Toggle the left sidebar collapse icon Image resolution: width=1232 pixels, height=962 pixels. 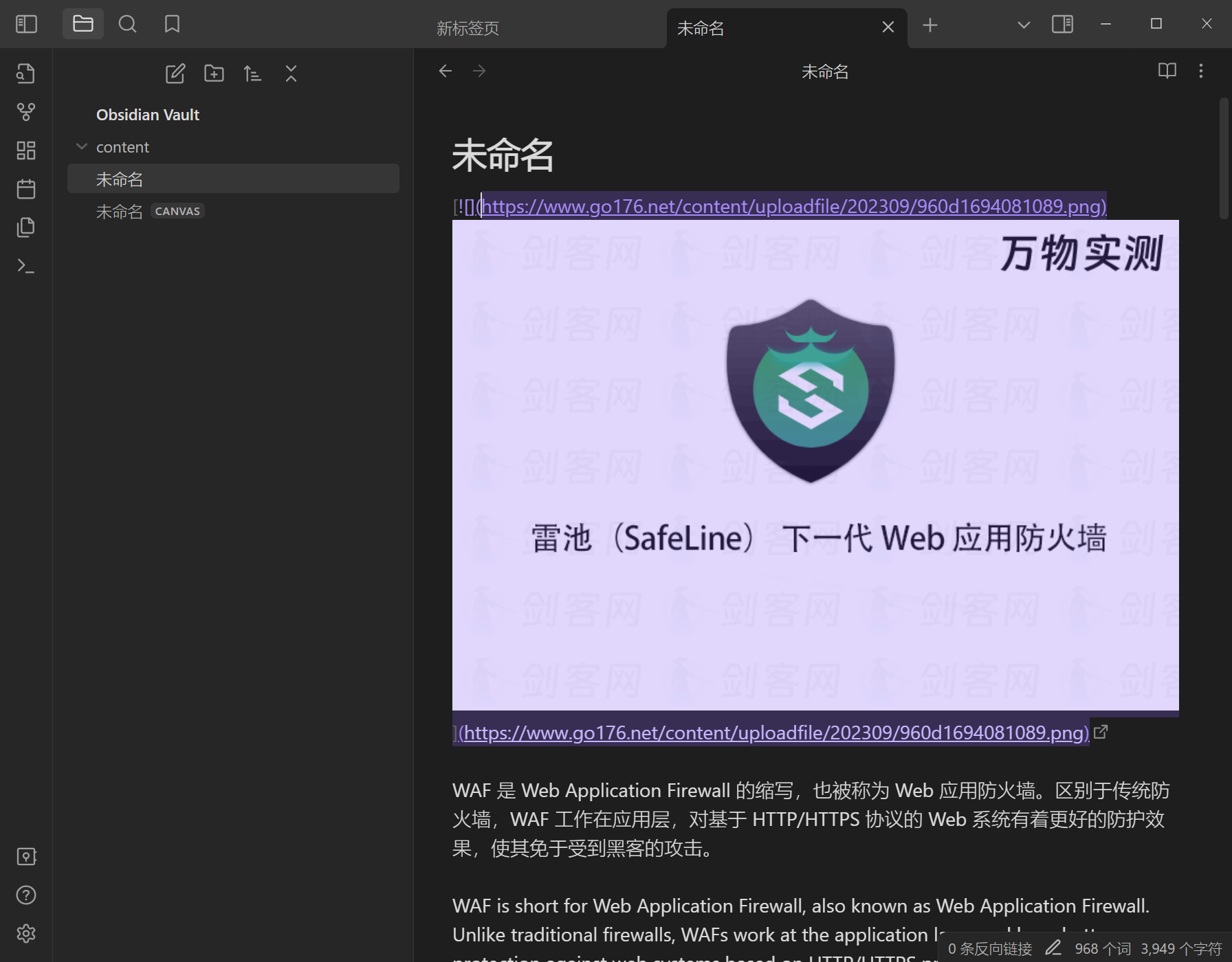click(26, 24)
